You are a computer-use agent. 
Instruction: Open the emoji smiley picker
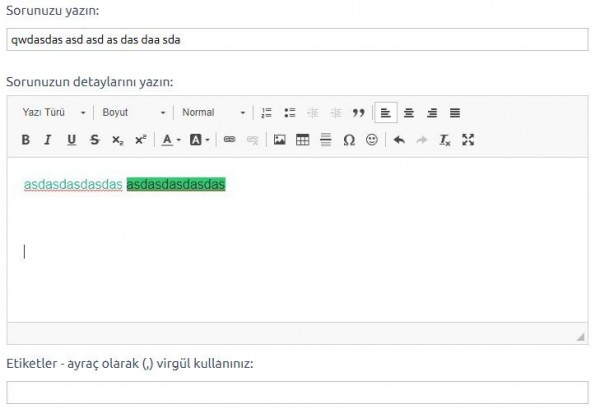371,140
